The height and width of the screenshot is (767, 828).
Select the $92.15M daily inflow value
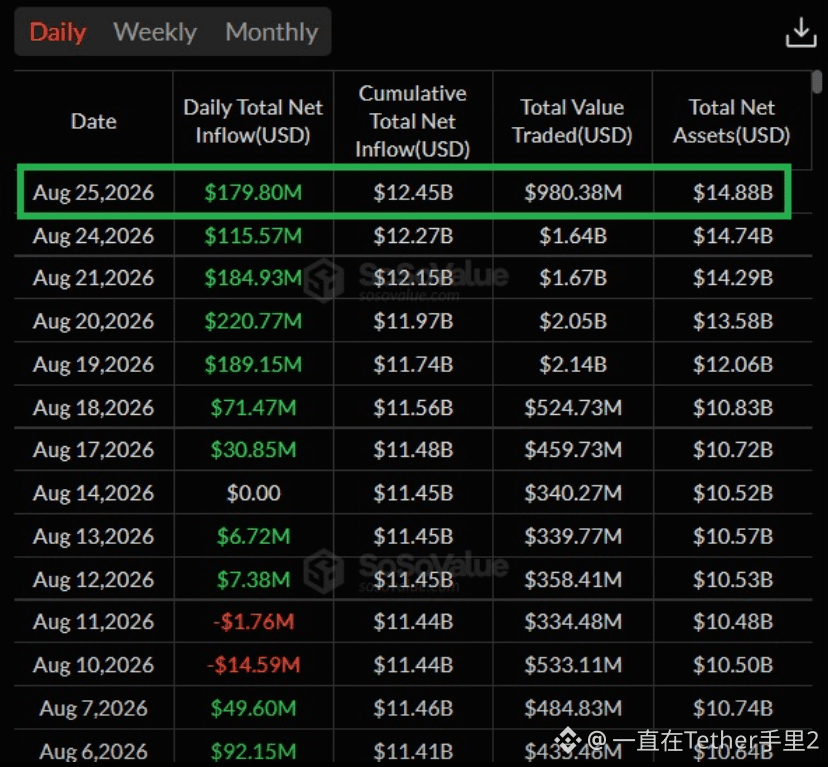tap(253, 752)
